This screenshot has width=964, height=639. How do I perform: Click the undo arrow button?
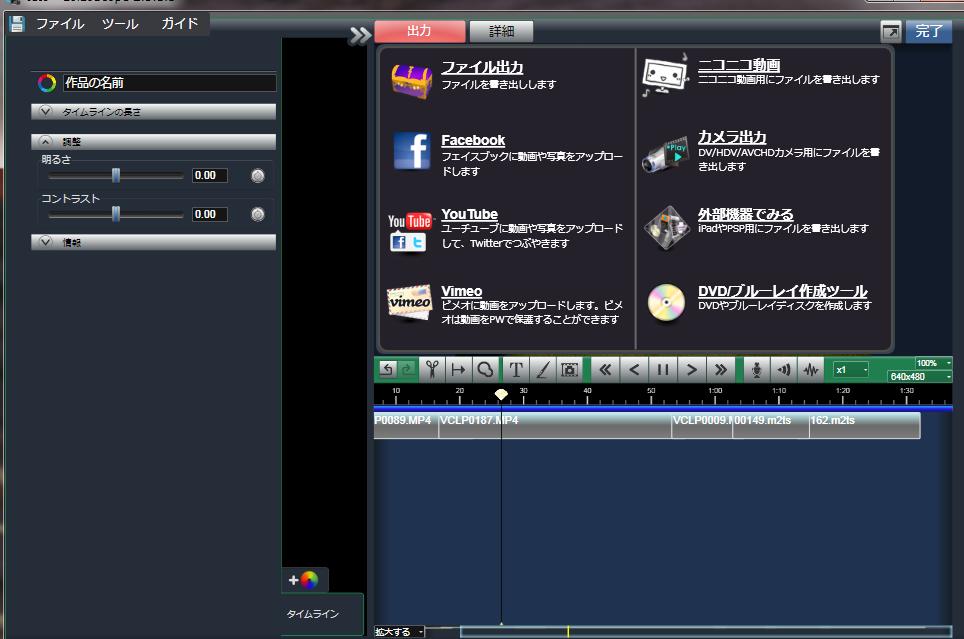(386, 370)
